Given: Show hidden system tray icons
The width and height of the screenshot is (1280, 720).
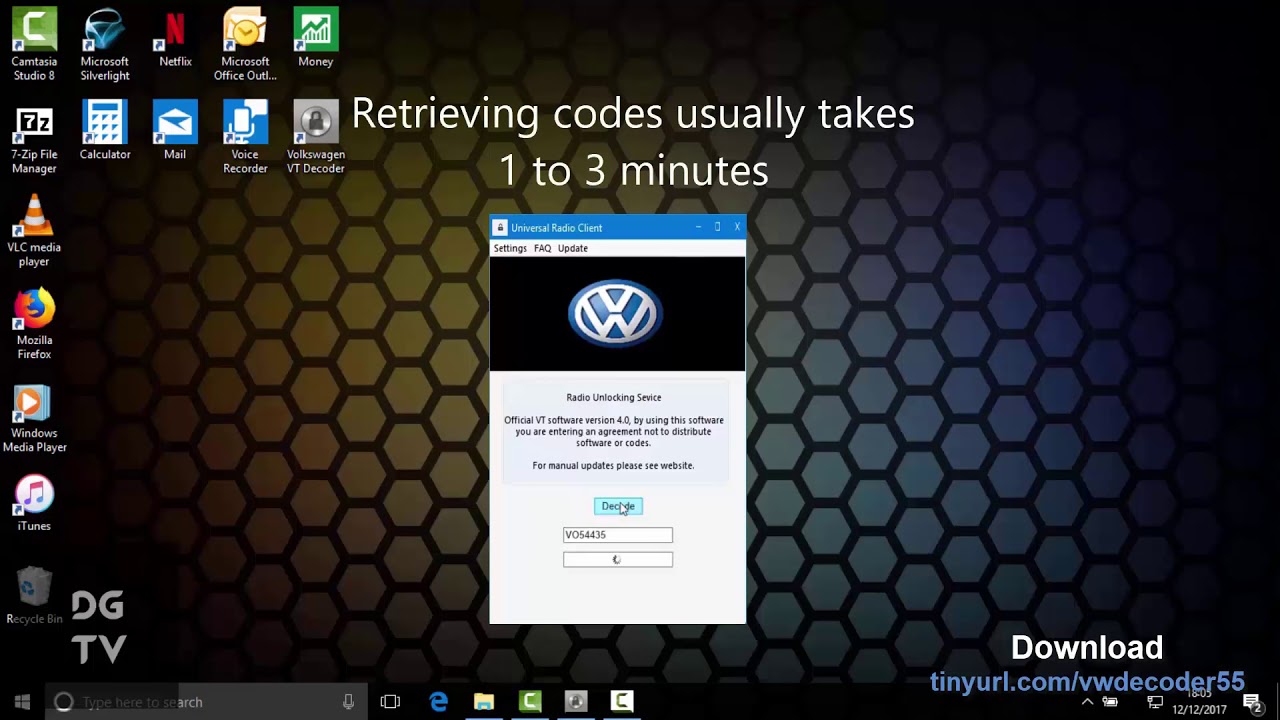Looking at the screenshot, I should [x=1087, y=702].
